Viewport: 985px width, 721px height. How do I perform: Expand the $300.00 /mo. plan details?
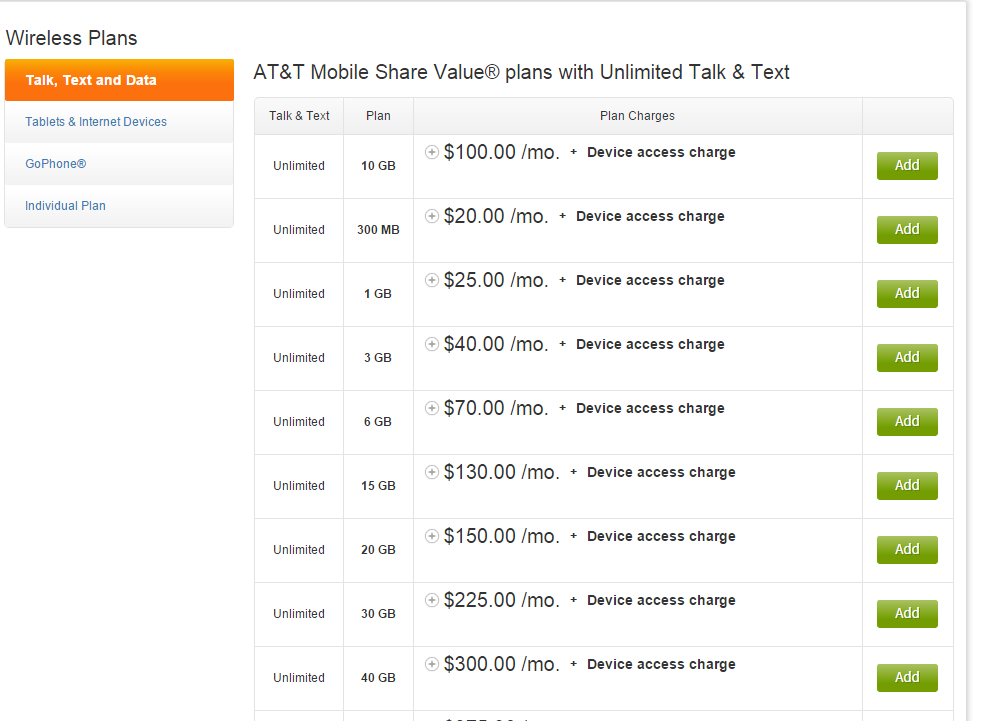coord(432,664)
